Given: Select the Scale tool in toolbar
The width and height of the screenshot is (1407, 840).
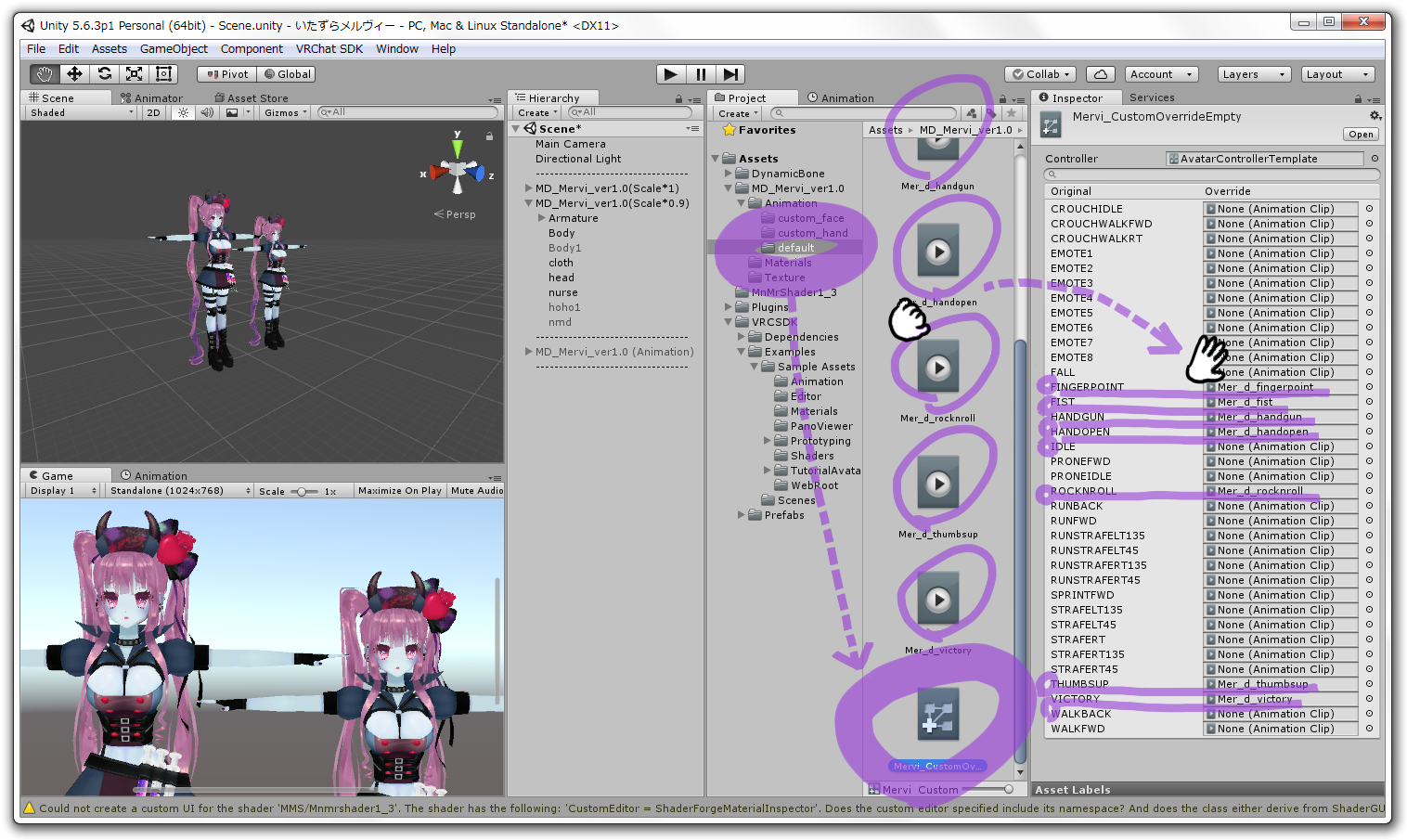Looking at the screenshot, I should tap(134, 74).
